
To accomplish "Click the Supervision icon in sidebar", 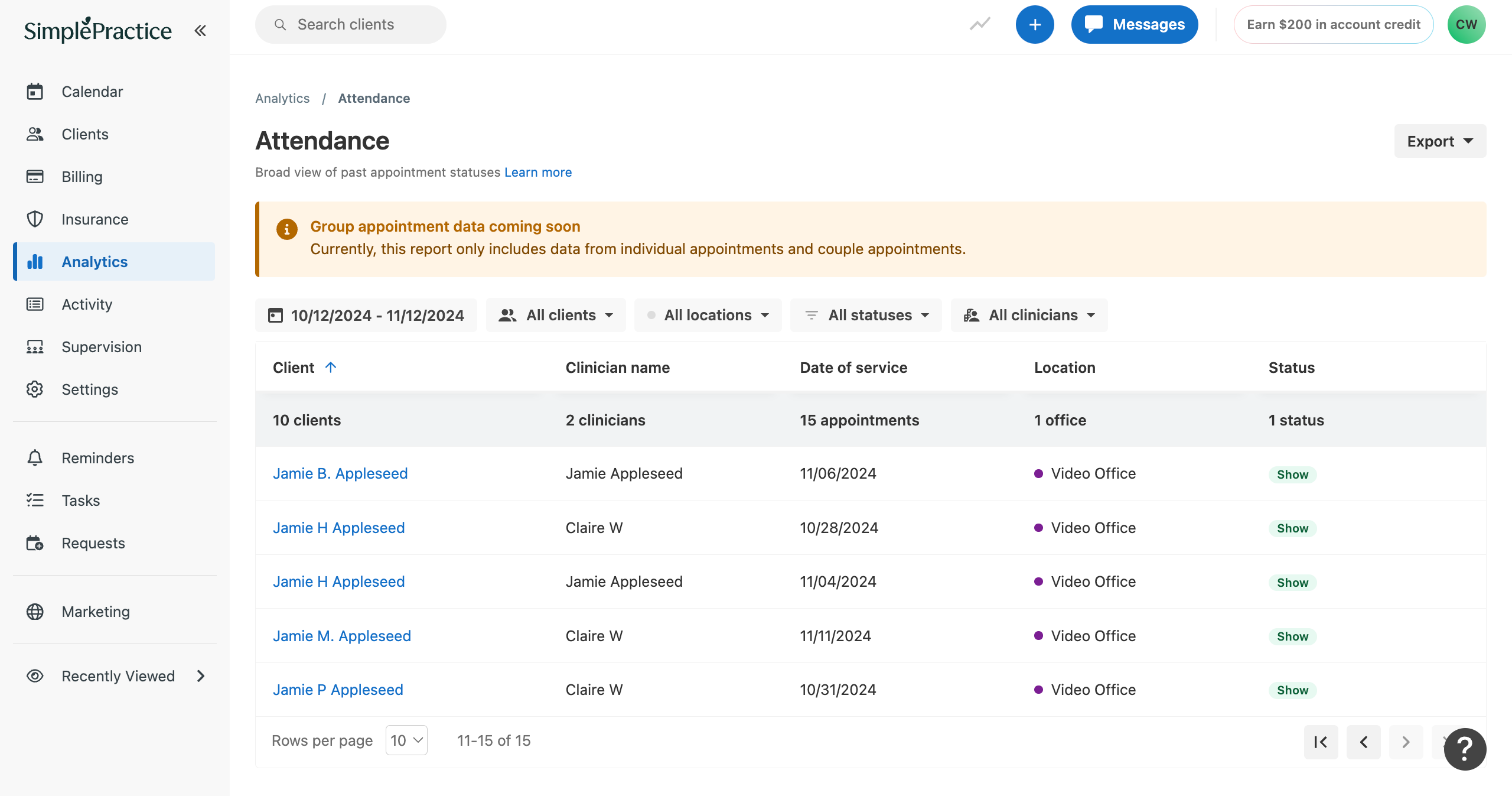I will click(x=35, y=347).
